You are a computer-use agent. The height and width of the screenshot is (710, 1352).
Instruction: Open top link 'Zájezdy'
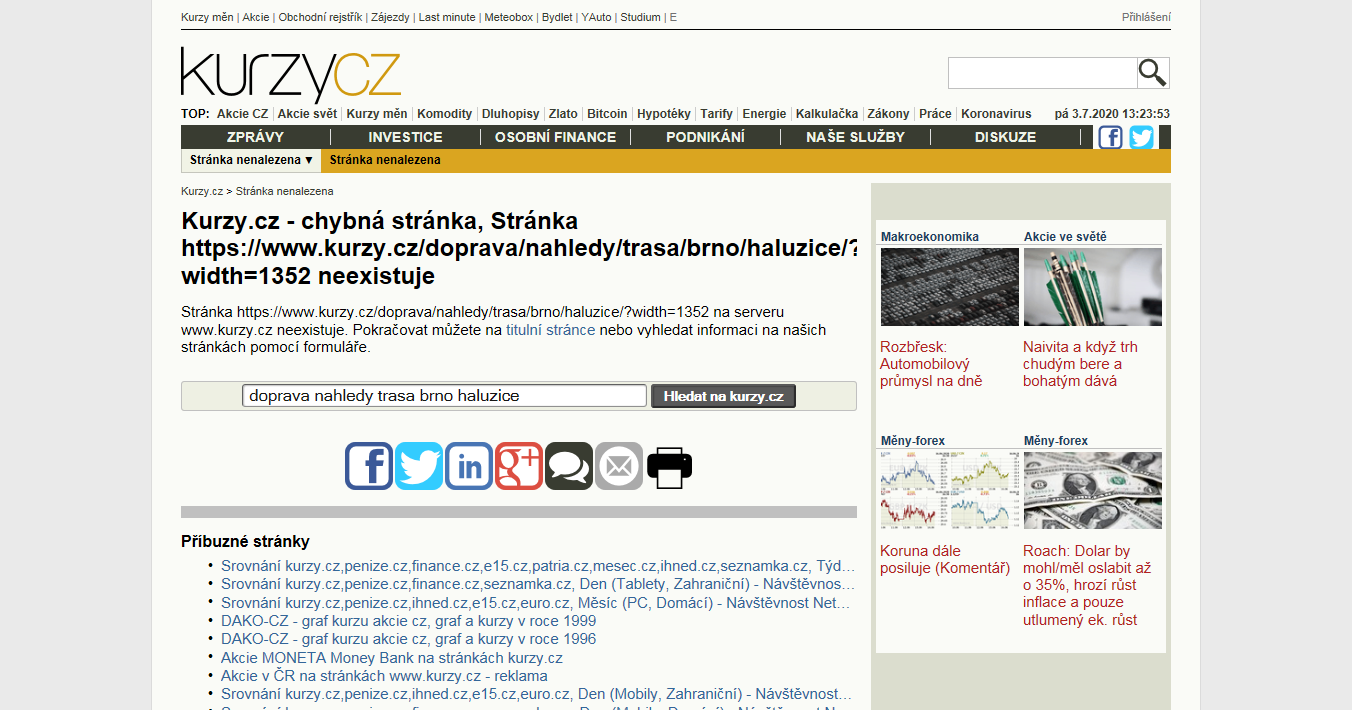point(391,17)
